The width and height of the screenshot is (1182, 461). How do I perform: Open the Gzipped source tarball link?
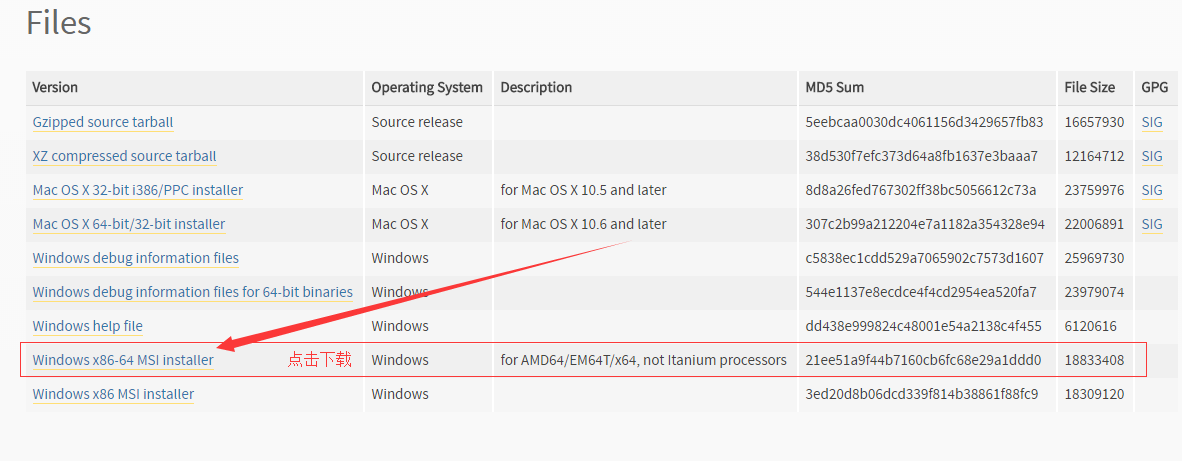[x=103, y=122]
